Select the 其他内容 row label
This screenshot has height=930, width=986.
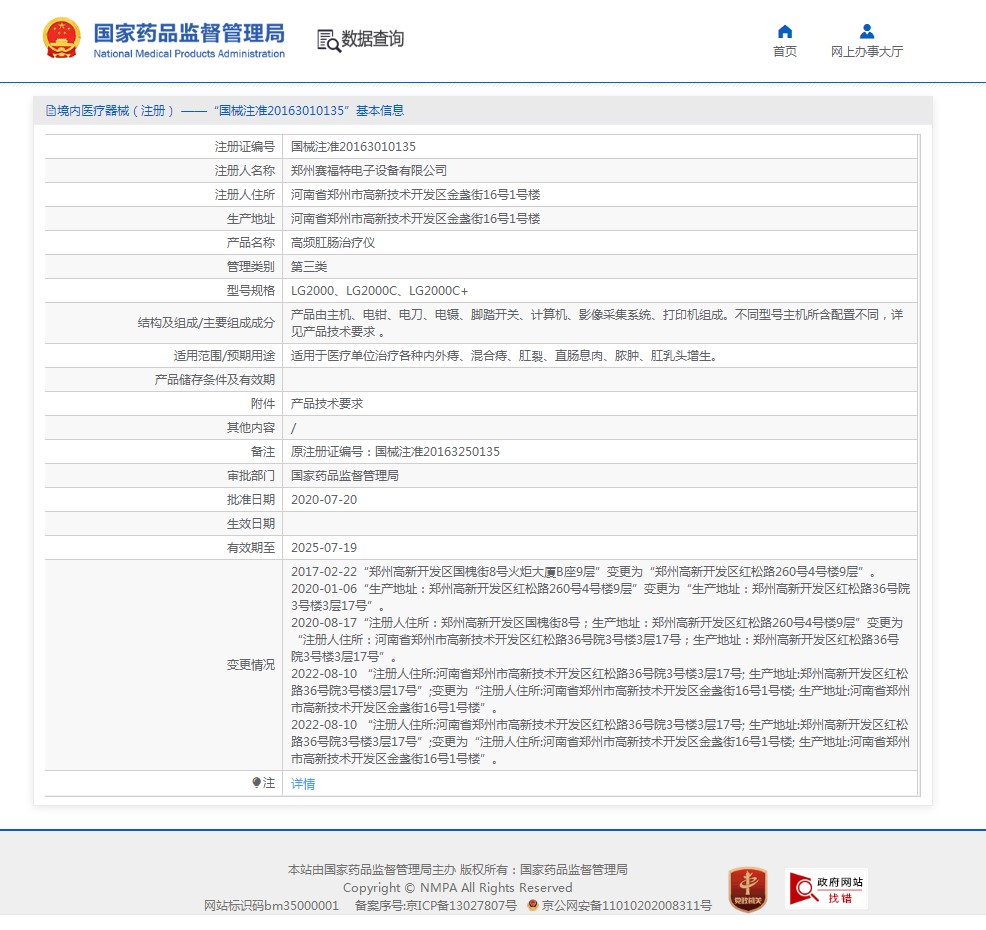251,428
